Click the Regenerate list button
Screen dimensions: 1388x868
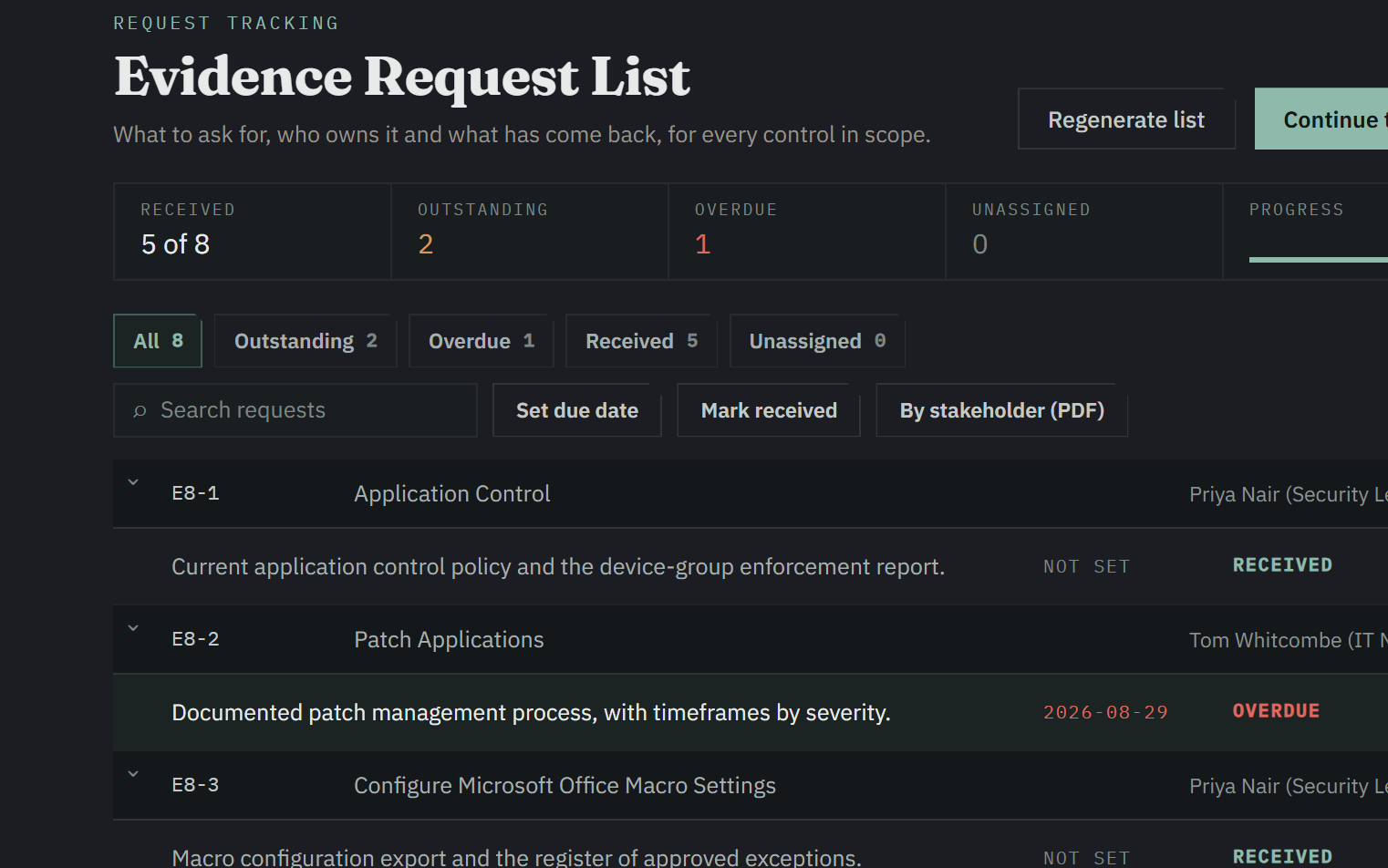point(1126,119)
